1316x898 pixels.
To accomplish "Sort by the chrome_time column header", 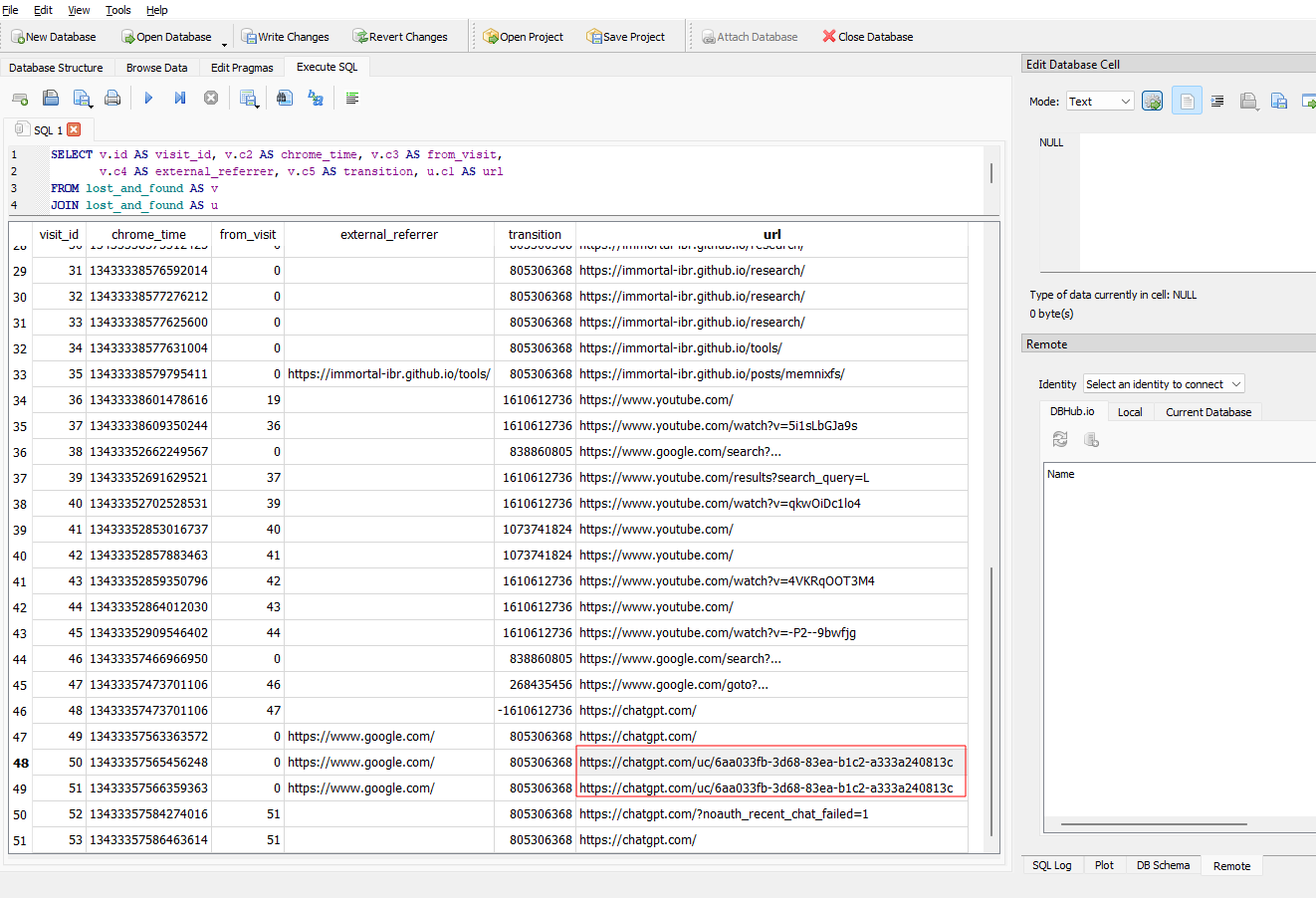I will point(148,235).
